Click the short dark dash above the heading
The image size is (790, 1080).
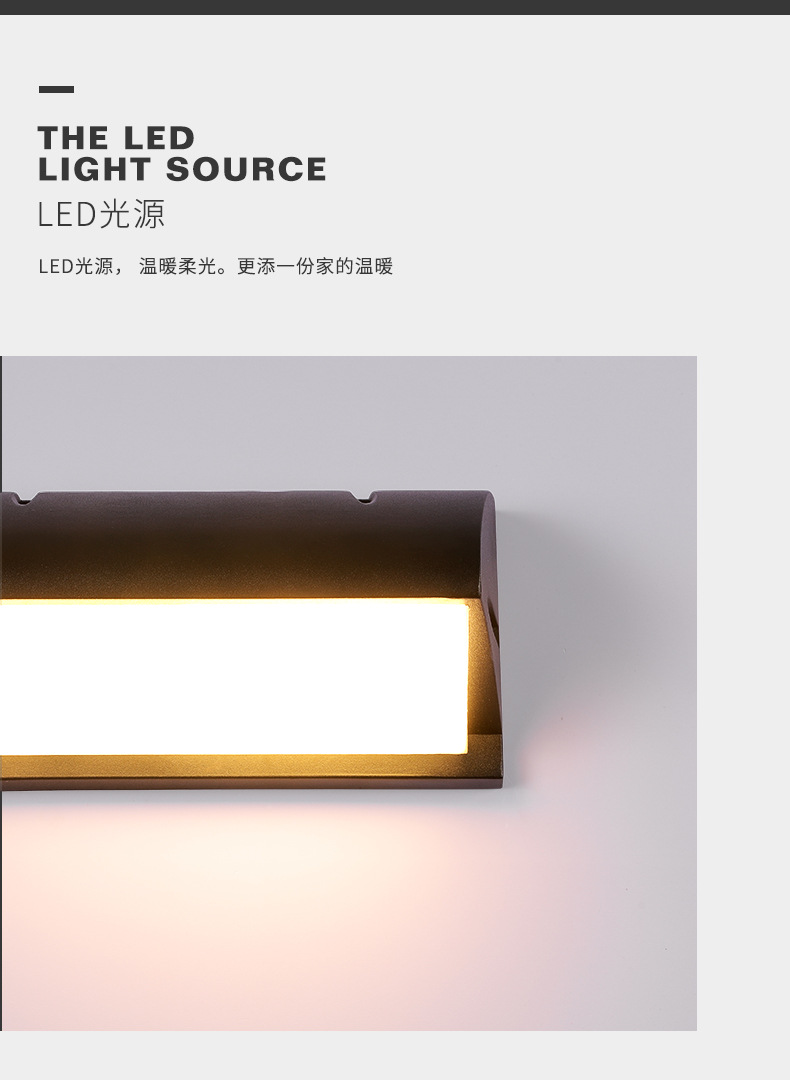[56, 90]
